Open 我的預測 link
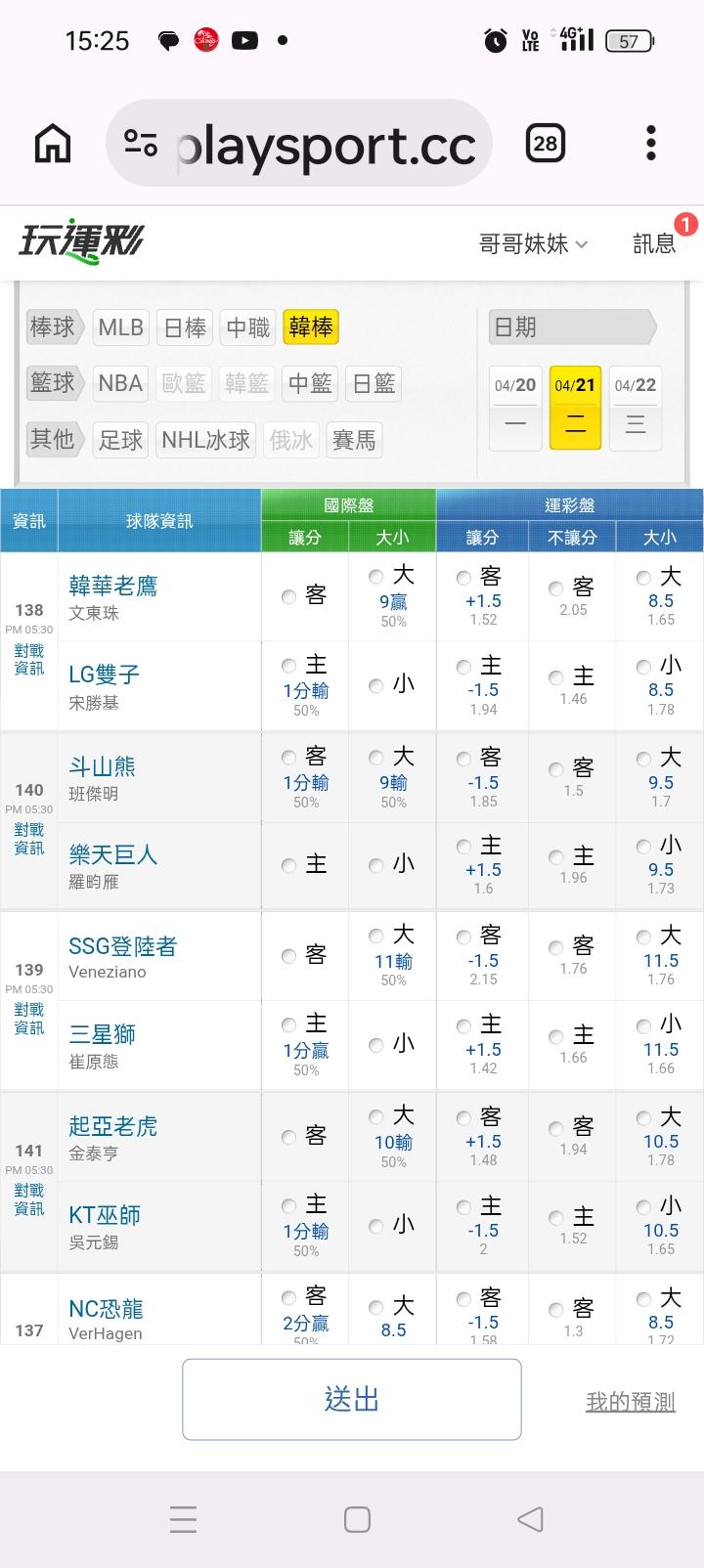The width and height of the screenshot is (704, 1568). click(631, 1402)
